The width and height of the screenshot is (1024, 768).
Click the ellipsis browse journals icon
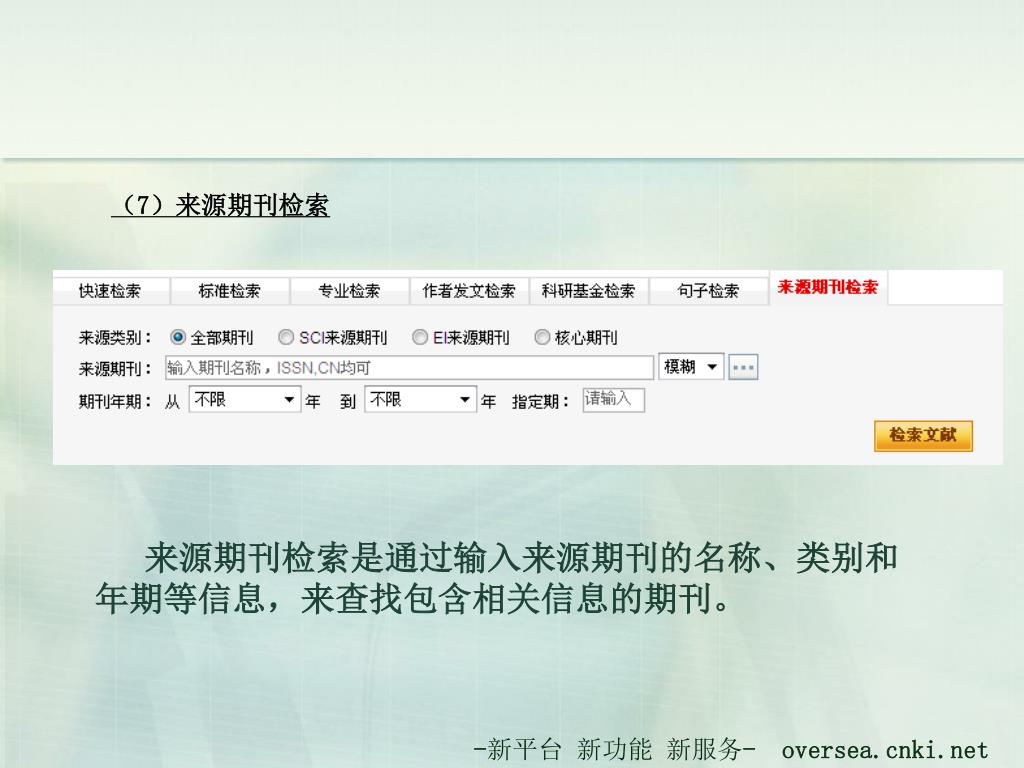click(x=743, y=367)
